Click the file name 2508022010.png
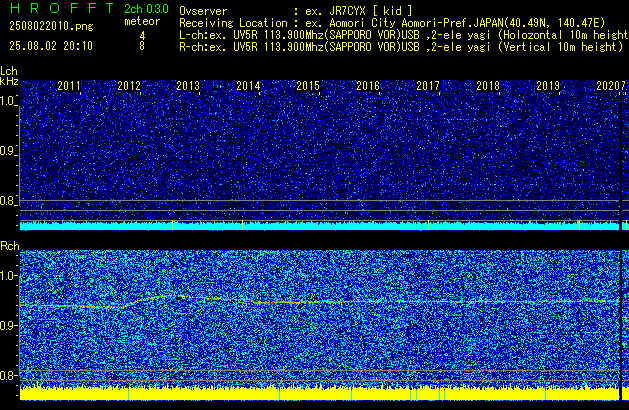Viewport: 629px width, 410px height. pos(51,26)
